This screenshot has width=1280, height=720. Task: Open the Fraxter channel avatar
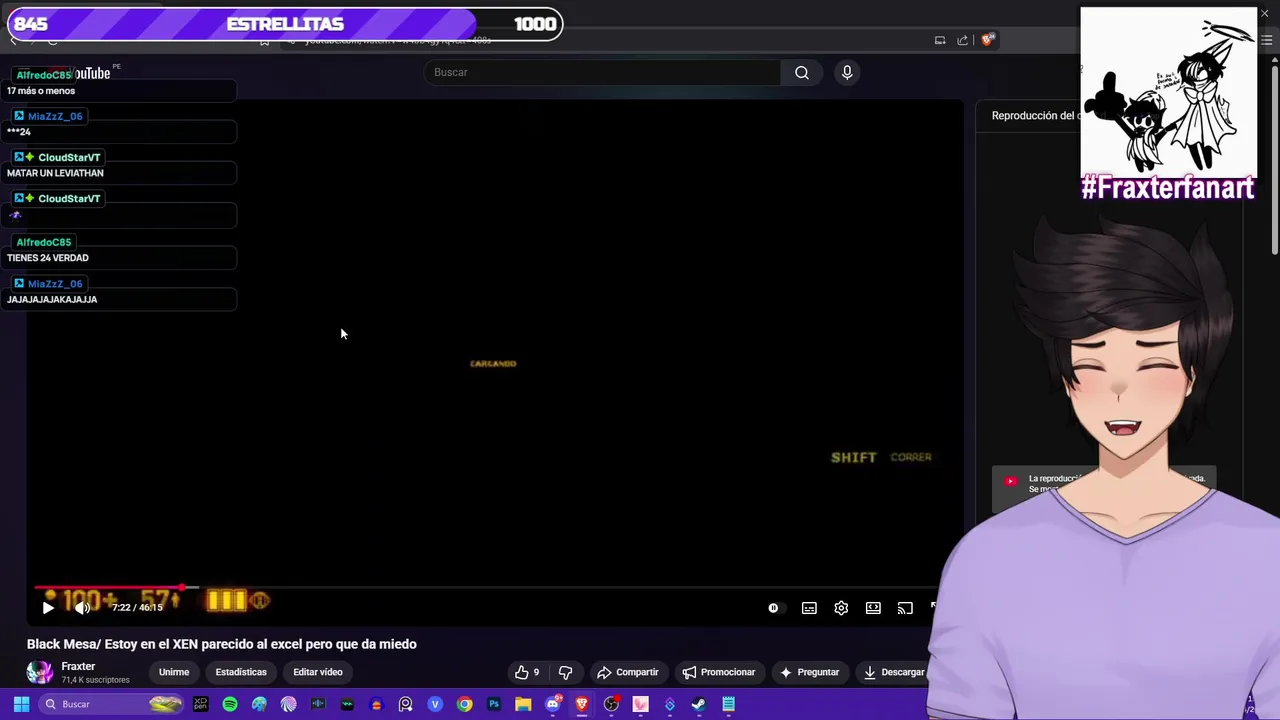40,672
